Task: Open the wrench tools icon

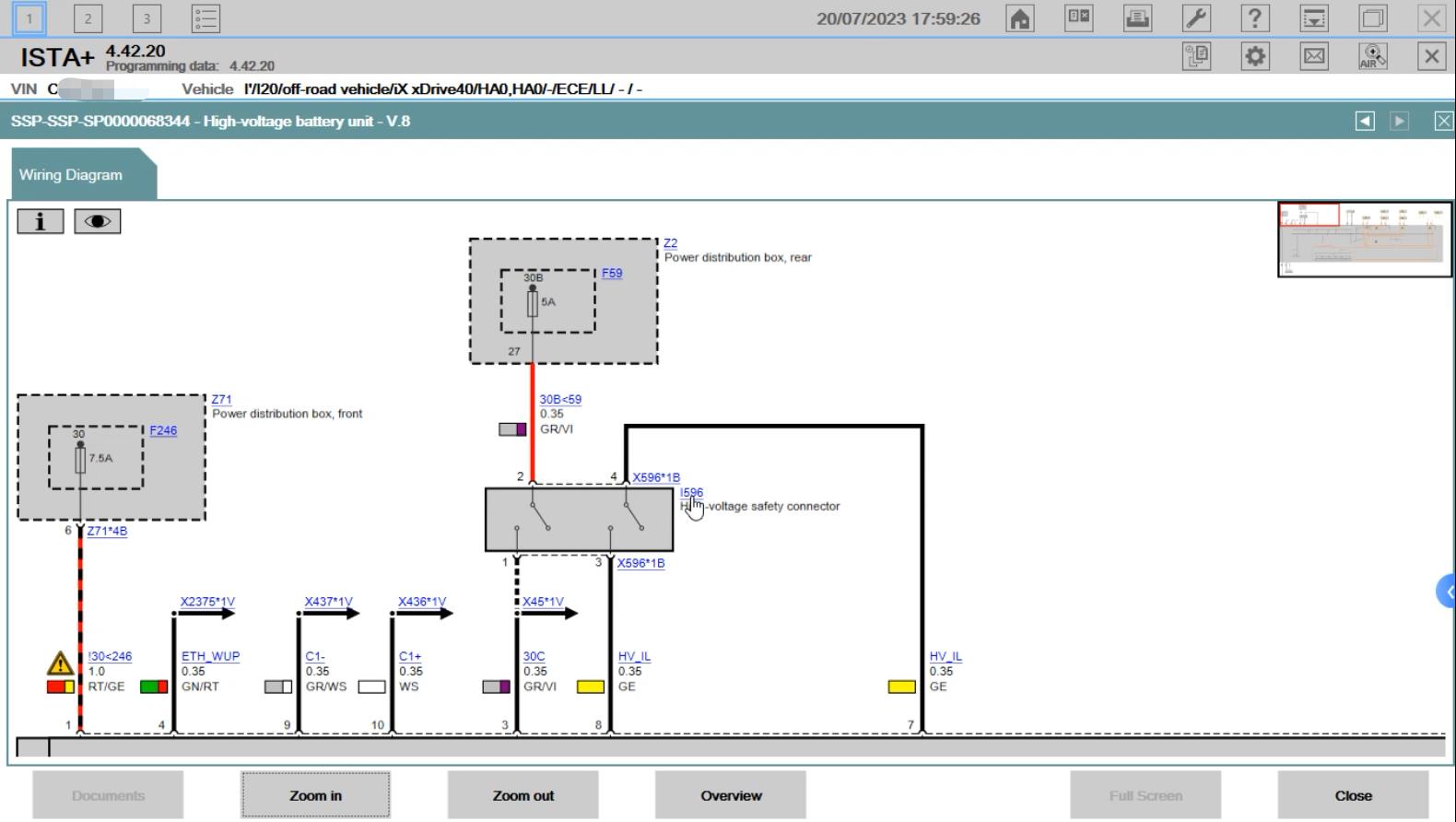Action: [x=1196, y=18]
